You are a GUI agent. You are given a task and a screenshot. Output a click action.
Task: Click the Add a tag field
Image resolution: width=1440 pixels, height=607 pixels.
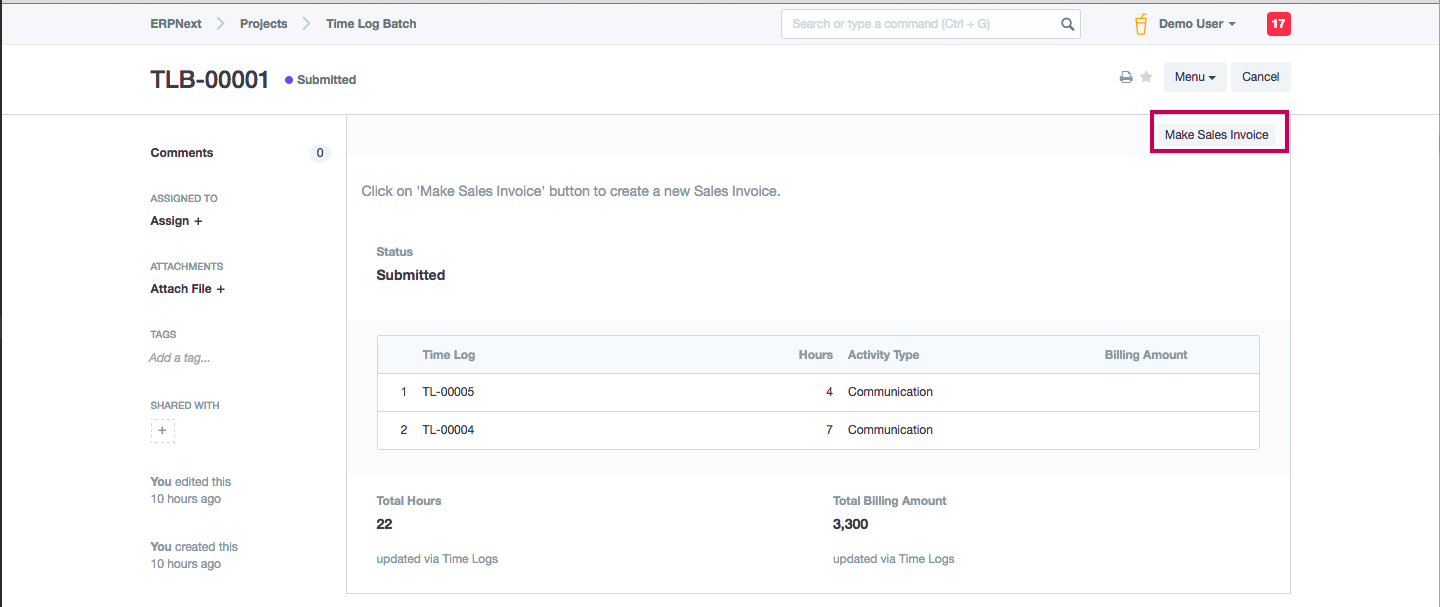tap(180, 358)
